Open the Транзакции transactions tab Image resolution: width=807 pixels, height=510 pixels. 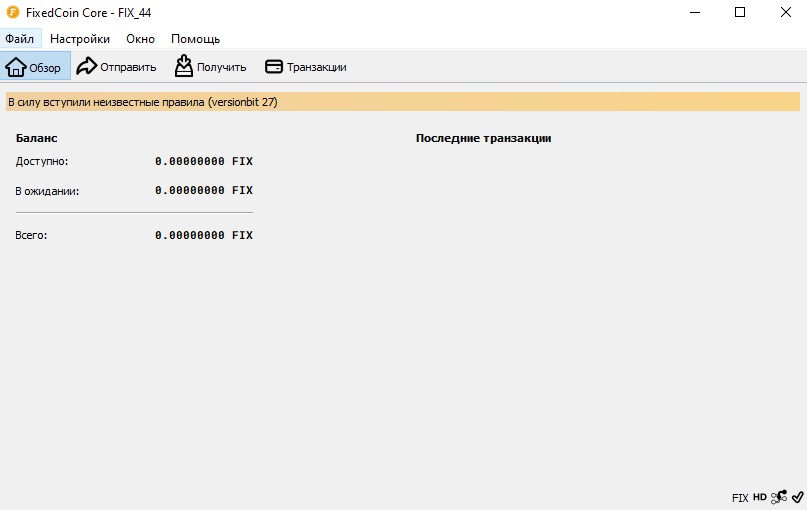pos(306,66)
